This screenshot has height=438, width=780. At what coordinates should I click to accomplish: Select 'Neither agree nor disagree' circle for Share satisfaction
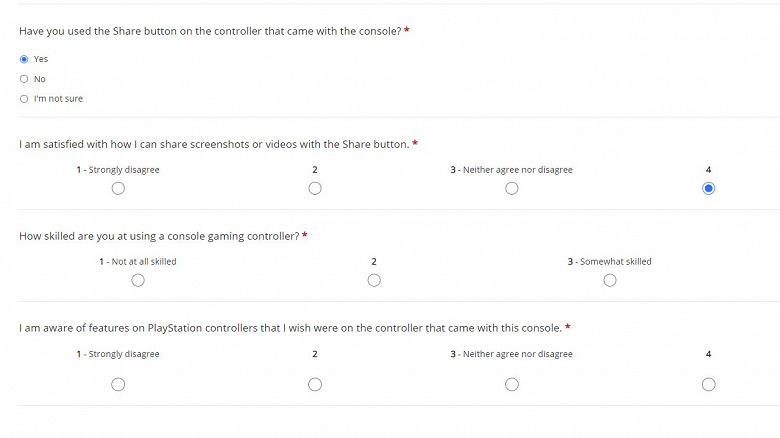click(x=512, y=188)
